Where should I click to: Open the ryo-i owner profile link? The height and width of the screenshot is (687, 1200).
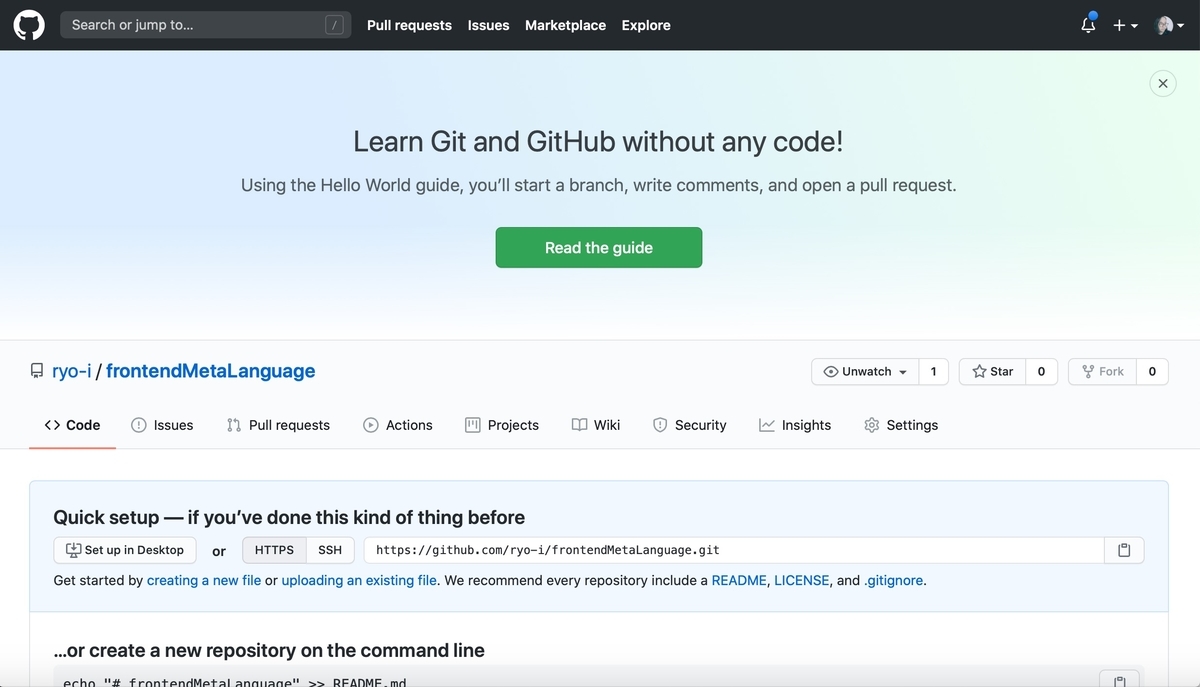pyautogui.click(x=71, y=371)
